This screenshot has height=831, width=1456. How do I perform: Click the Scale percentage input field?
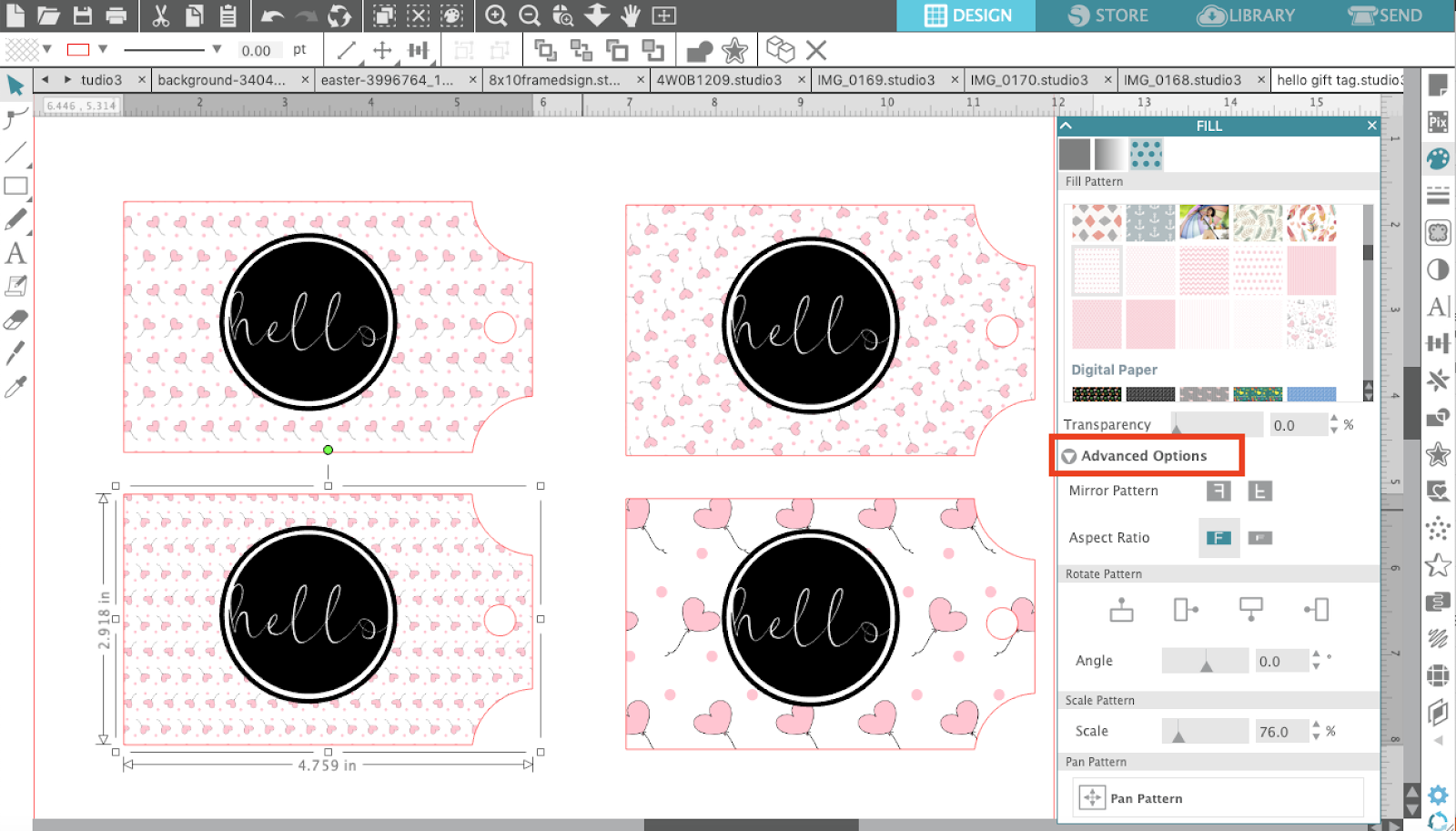coord(1281,731)
